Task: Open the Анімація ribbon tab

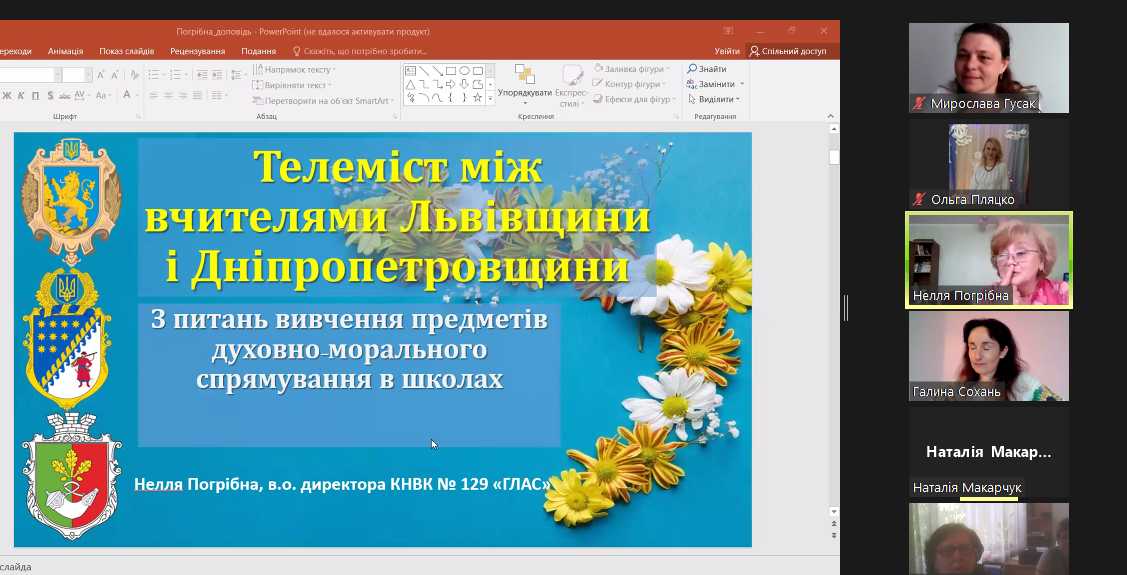Action: pyautogui.click(x=65, y=51)
